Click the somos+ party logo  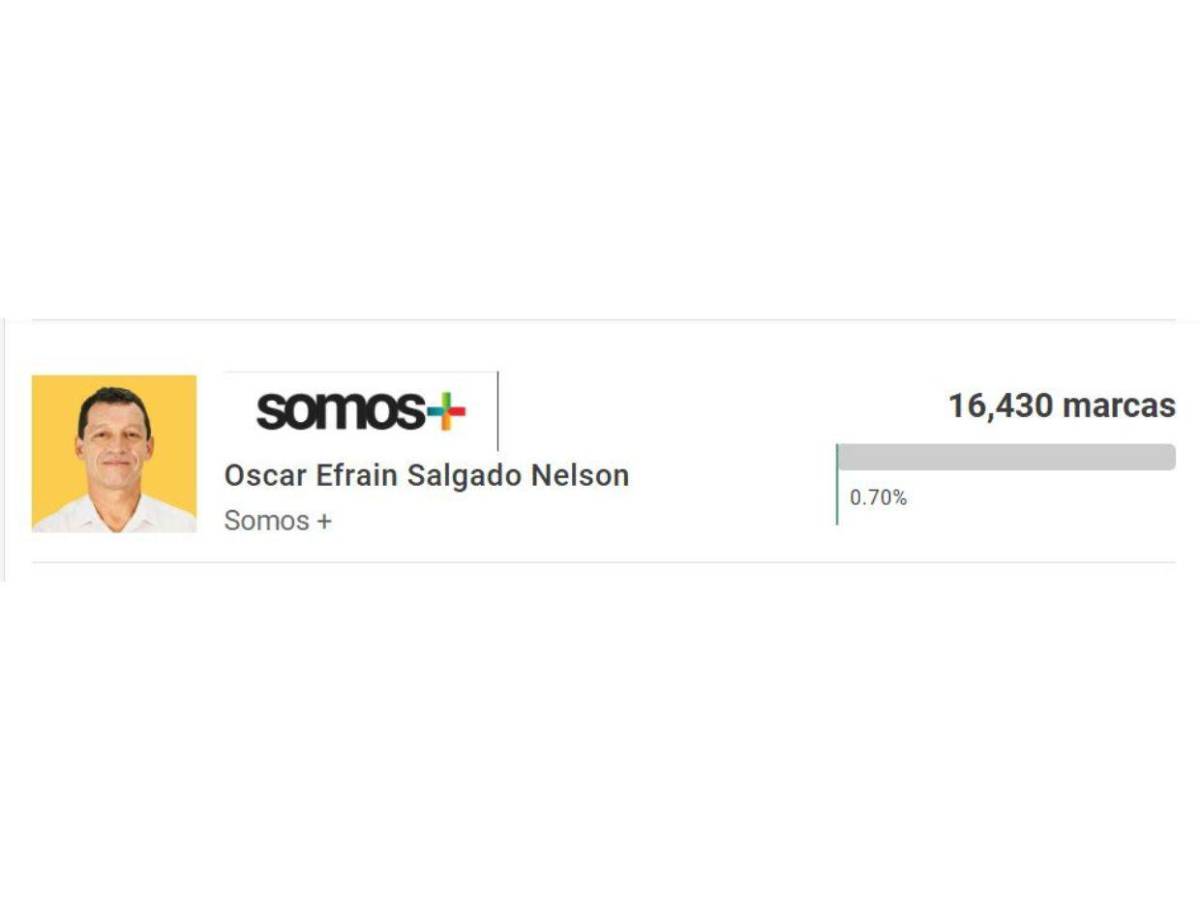[x=361, y=411]
